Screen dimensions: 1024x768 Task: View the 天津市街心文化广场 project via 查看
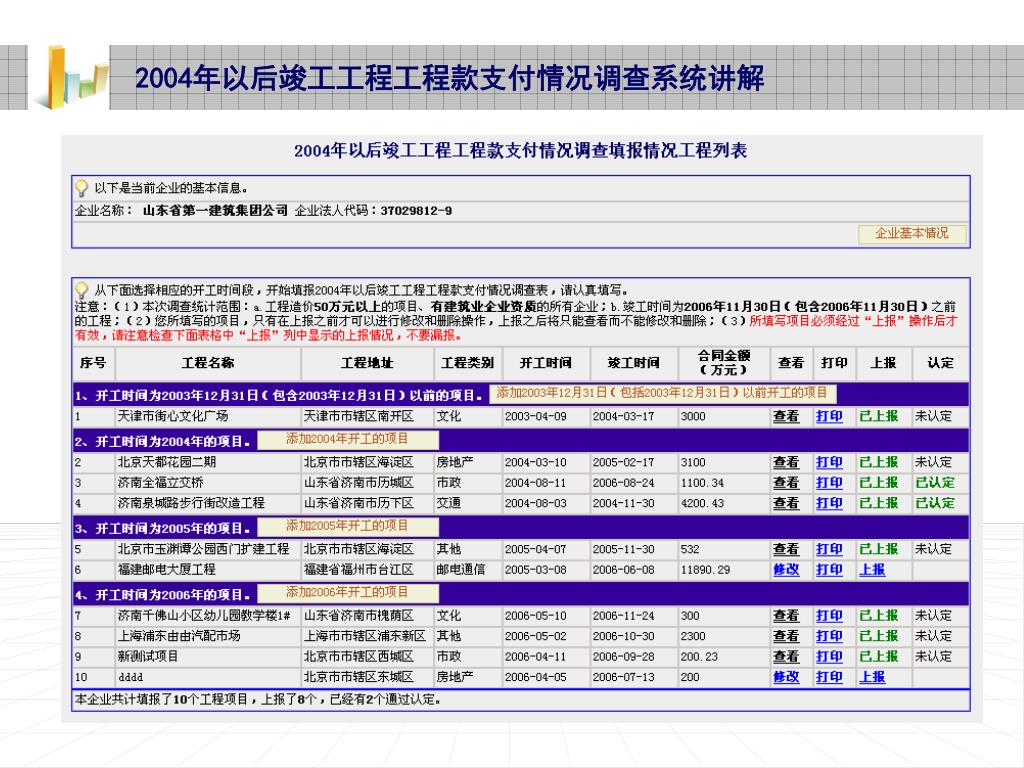[786, 416]
